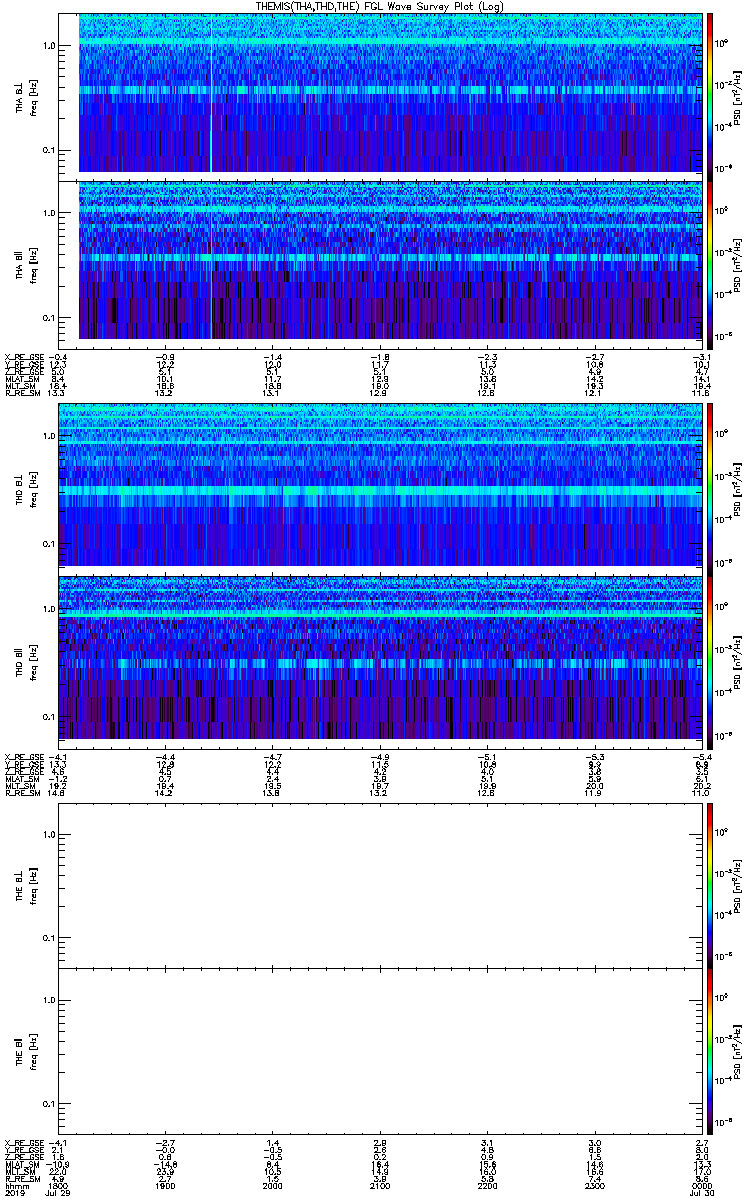Click the 2000 time tick label
The width and height of the screenshot is (750, 1200).
point(273,1185)
